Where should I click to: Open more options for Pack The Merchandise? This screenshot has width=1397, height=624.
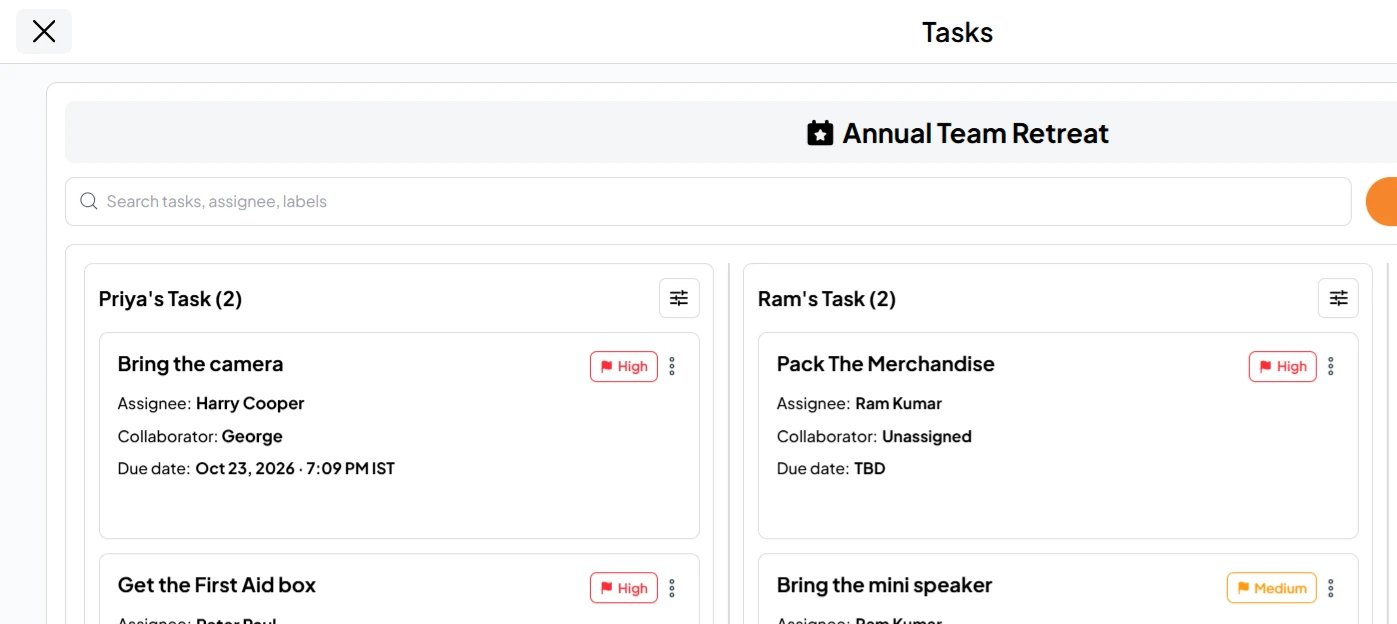click(x=1331, y=367)
